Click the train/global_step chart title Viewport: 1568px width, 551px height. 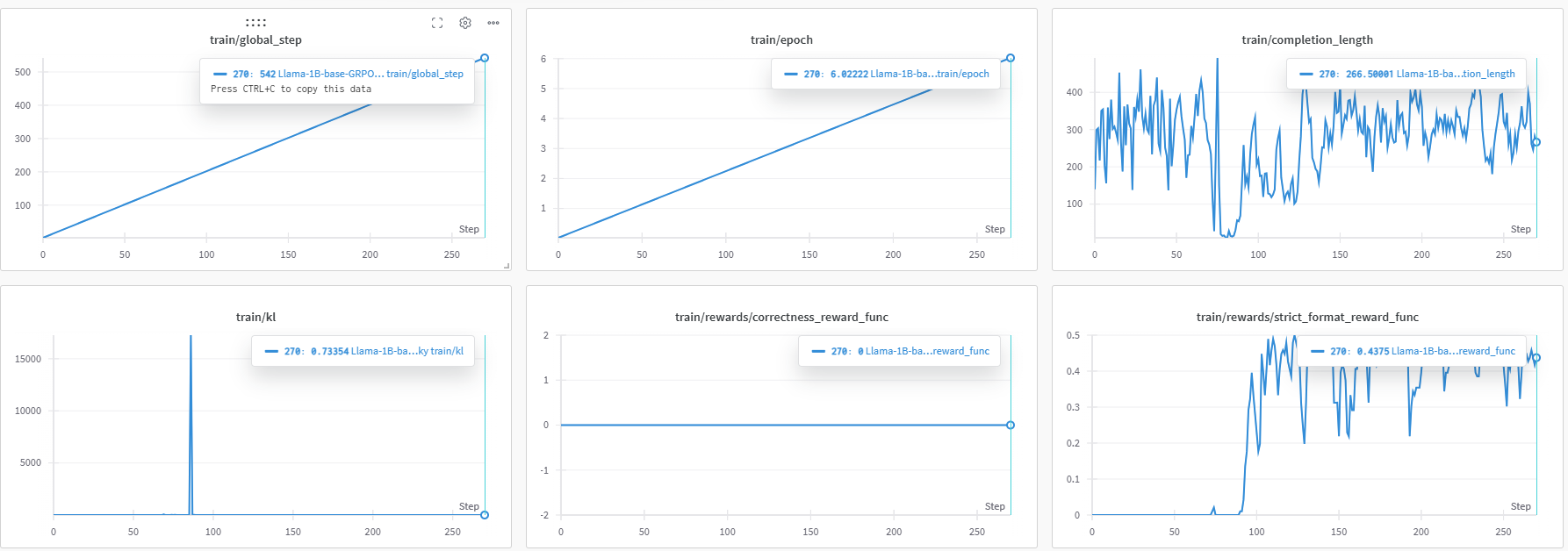click(x=255, y=40)
